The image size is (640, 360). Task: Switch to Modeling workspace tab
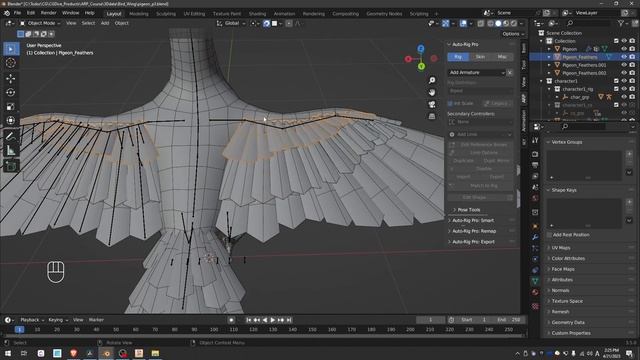[139, 13]
